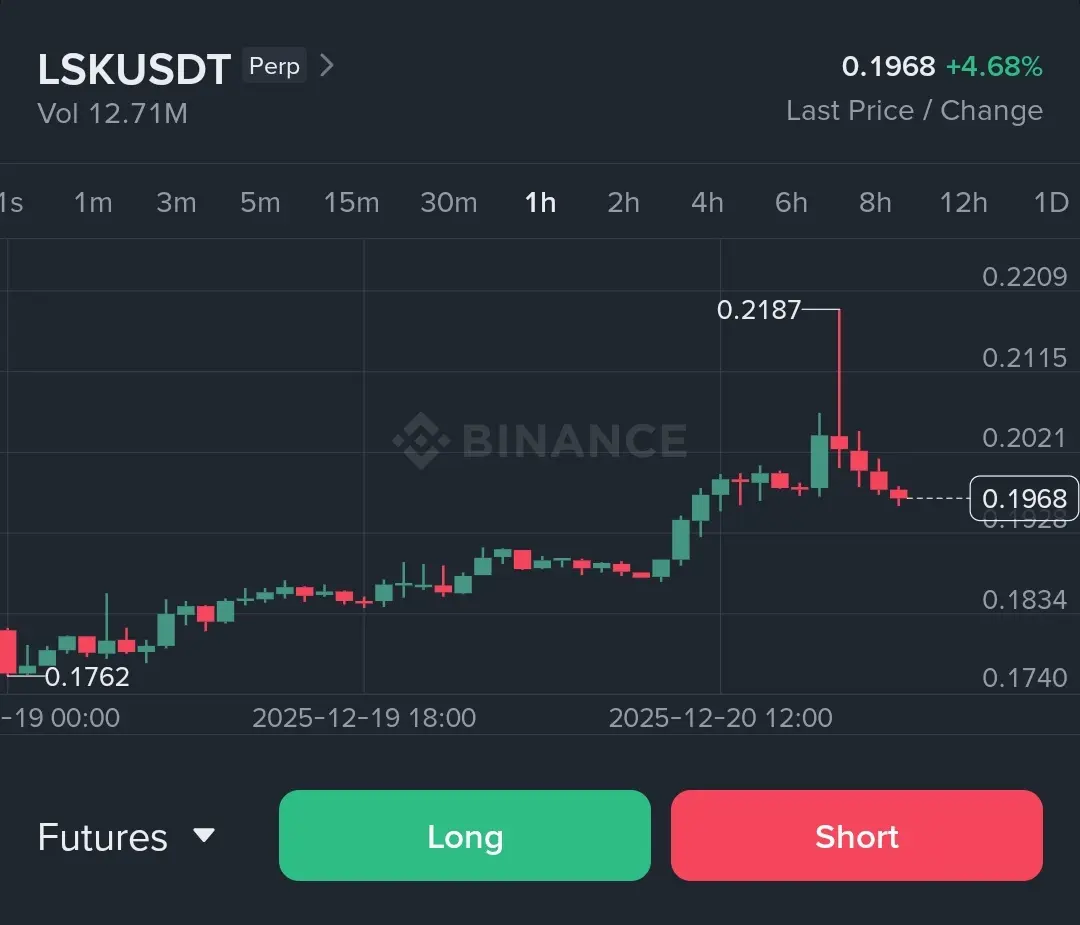Select the 15m chart interval

pyautogui.click(x=351, y=203)
